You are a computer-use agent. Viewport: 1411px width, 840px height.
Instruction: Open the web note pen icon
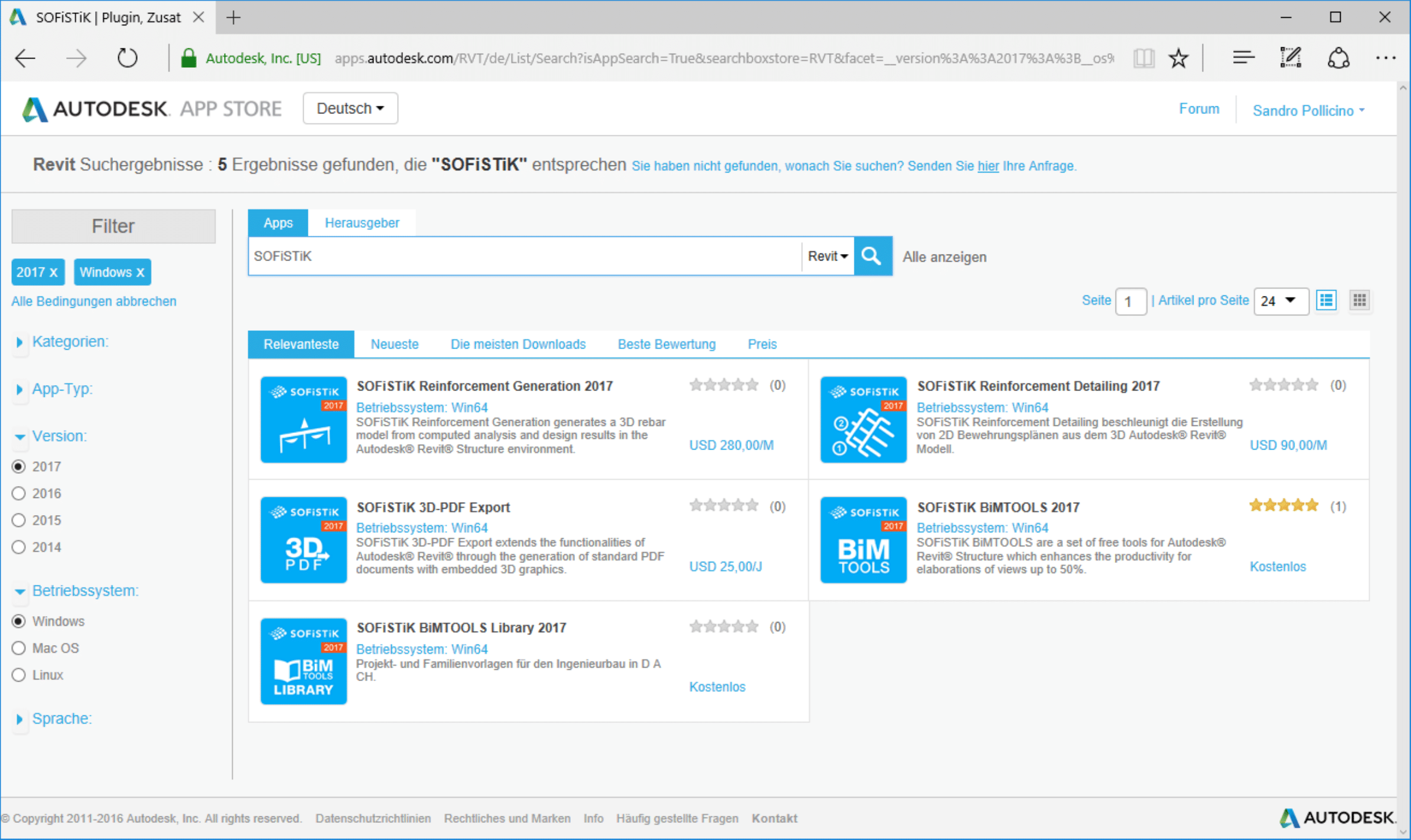pos(1290,58)
